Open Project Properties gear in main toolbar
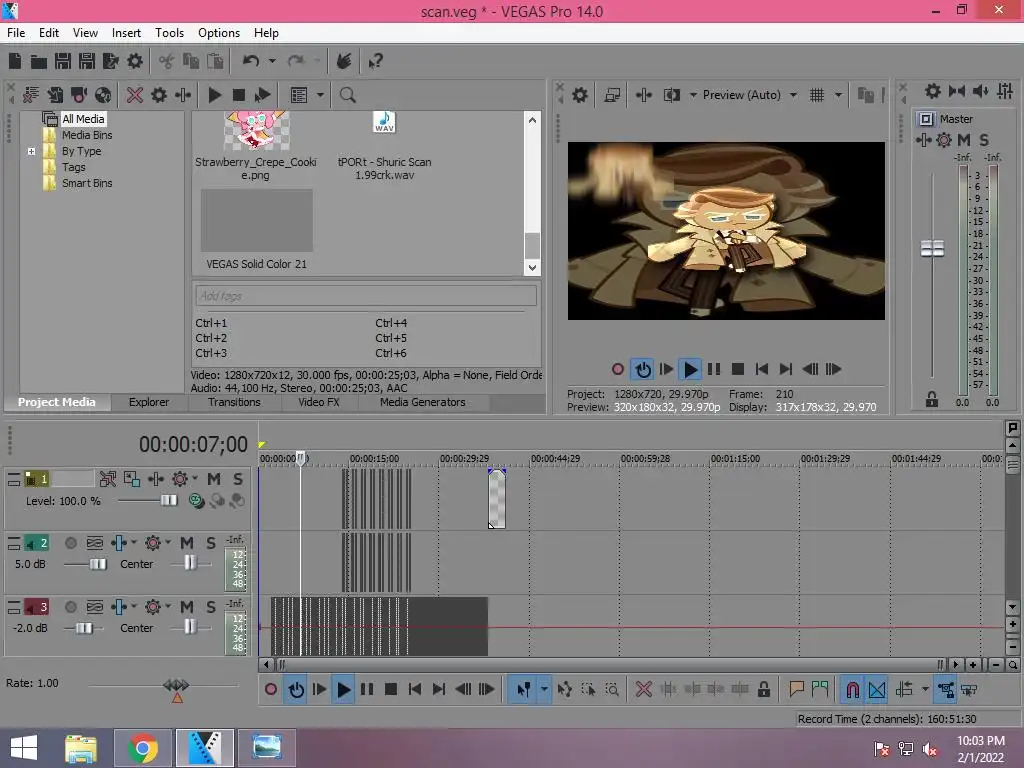The image size is (1024, 768). [x=135, y=61]
